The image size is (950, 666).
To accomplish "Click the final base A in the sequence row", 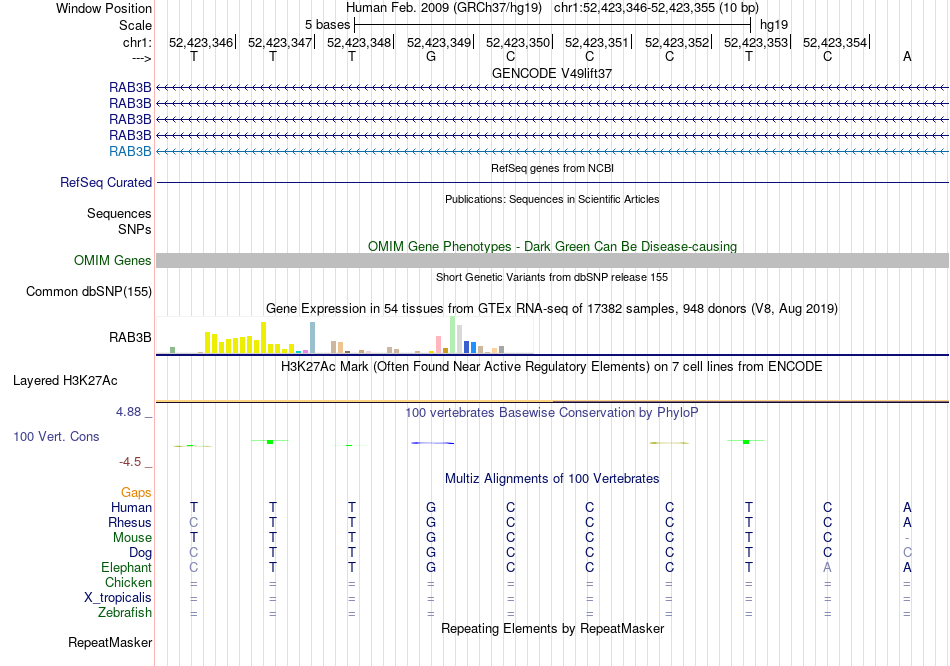I will pos(907,56).
